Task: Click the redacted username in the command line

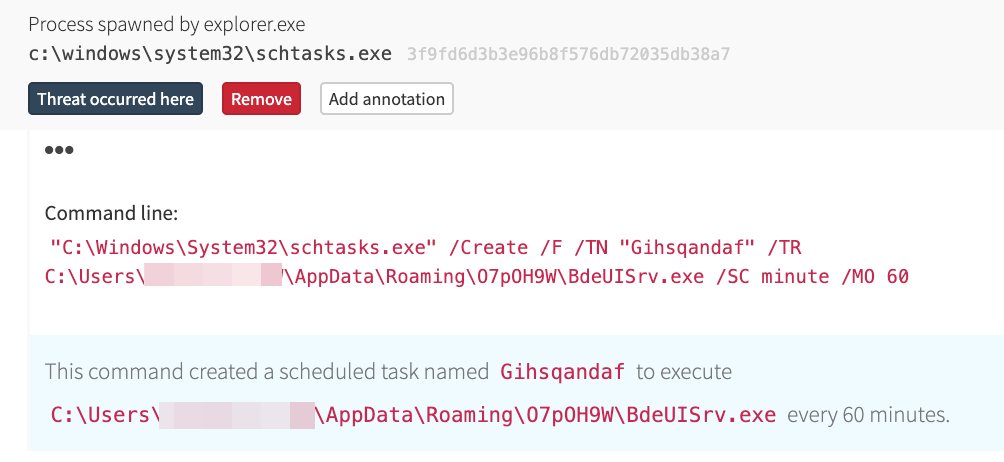Action: click(211, 276)
